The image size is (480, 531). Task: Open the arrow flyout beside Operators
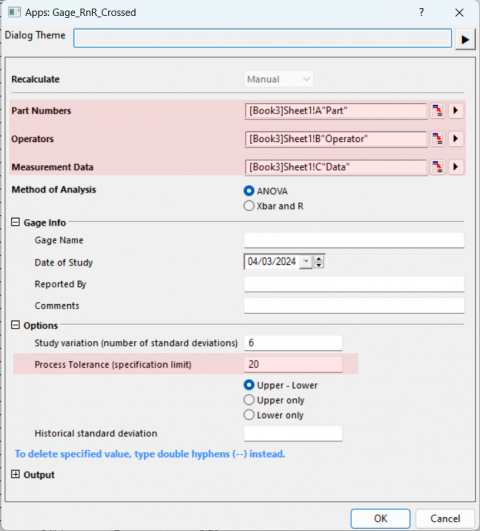click(x=456, y=139)
